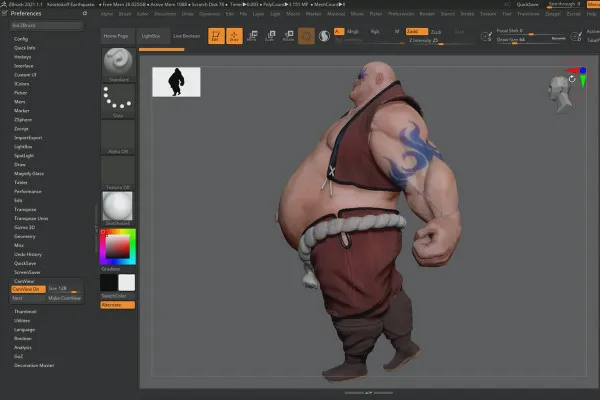This screenshot has width=600, height=400.
Task: Select the white main color swatch
Action: [127, 282]
